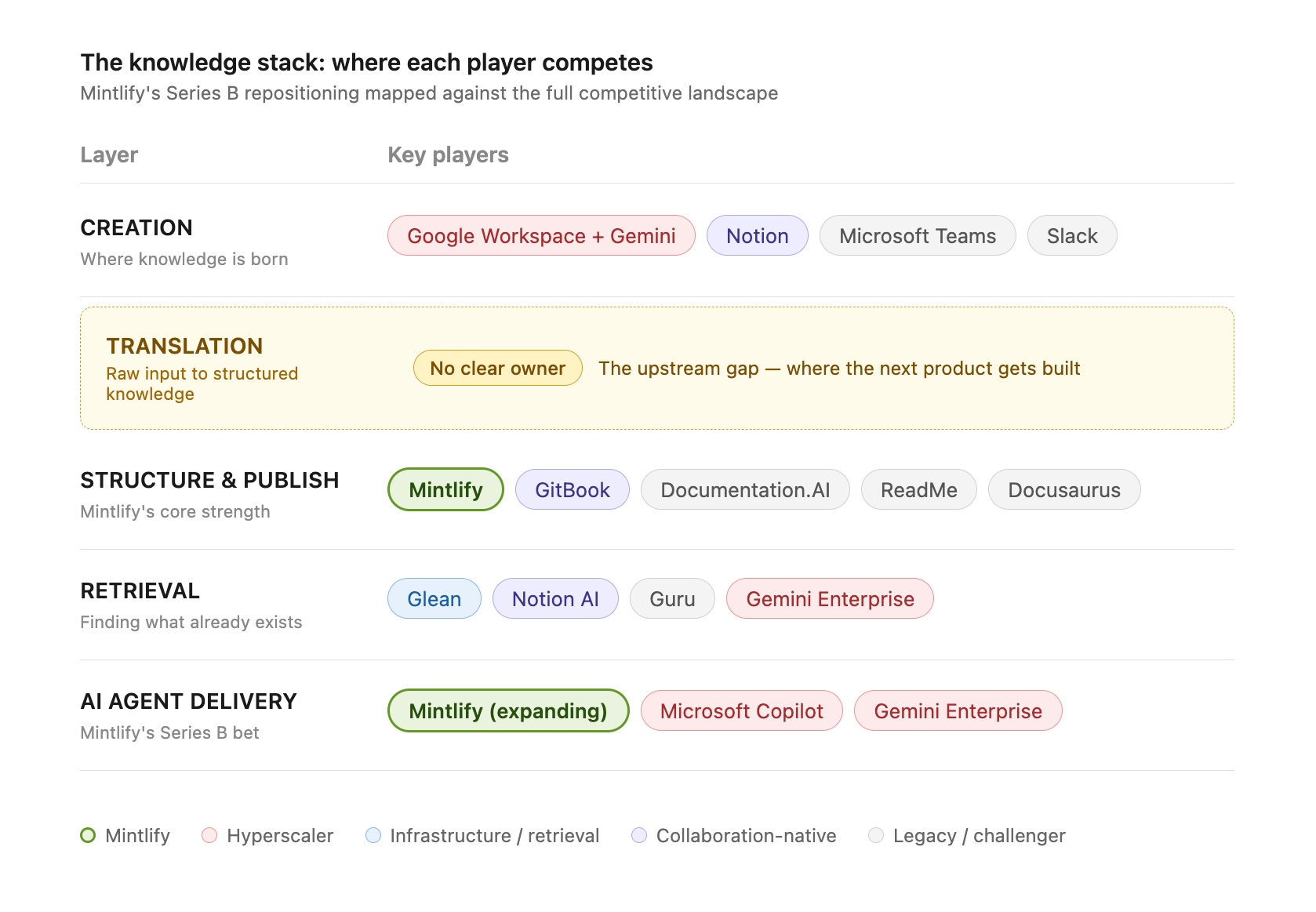Viewport: 1316px width, 912px height.
Task: Select the Mintlify pill in Structure row
Action: click(x=445, y=489)
